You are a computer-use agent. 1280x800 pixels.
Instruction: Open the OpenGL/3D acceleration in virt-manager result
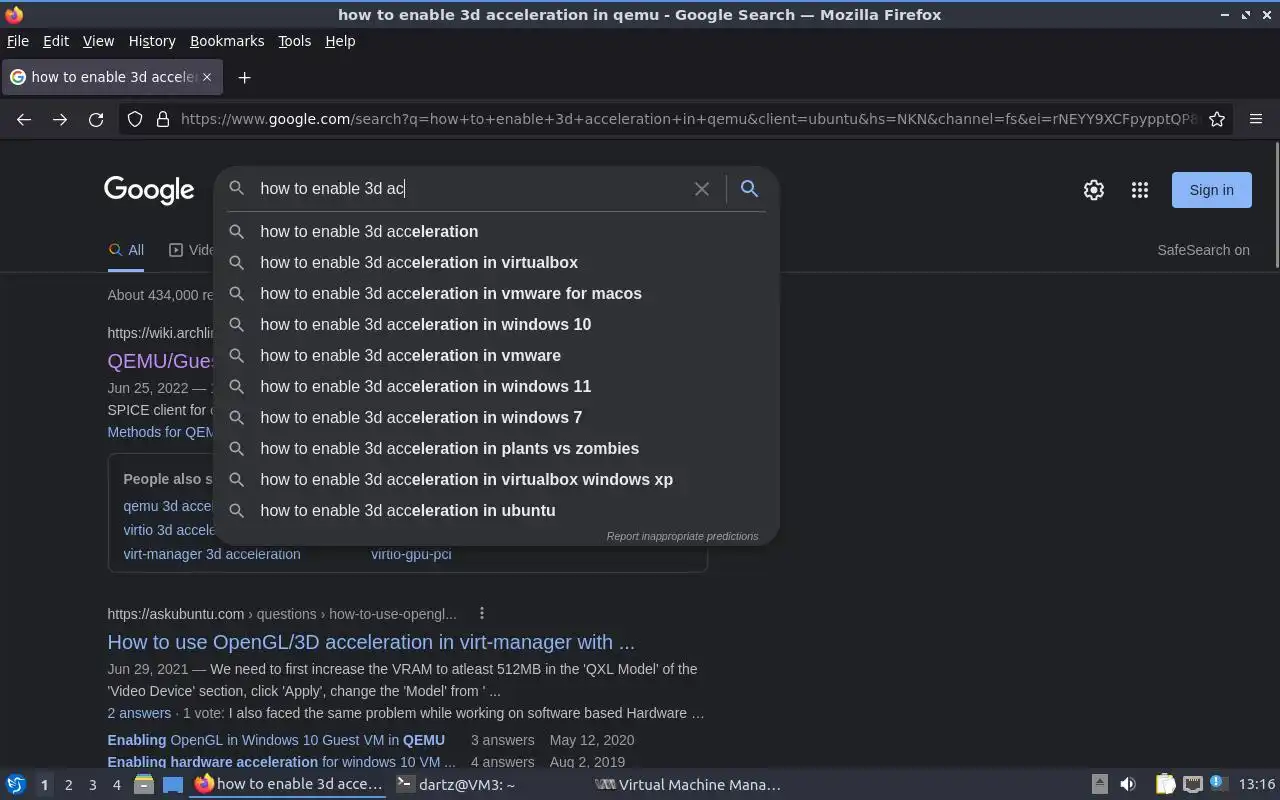371,642
